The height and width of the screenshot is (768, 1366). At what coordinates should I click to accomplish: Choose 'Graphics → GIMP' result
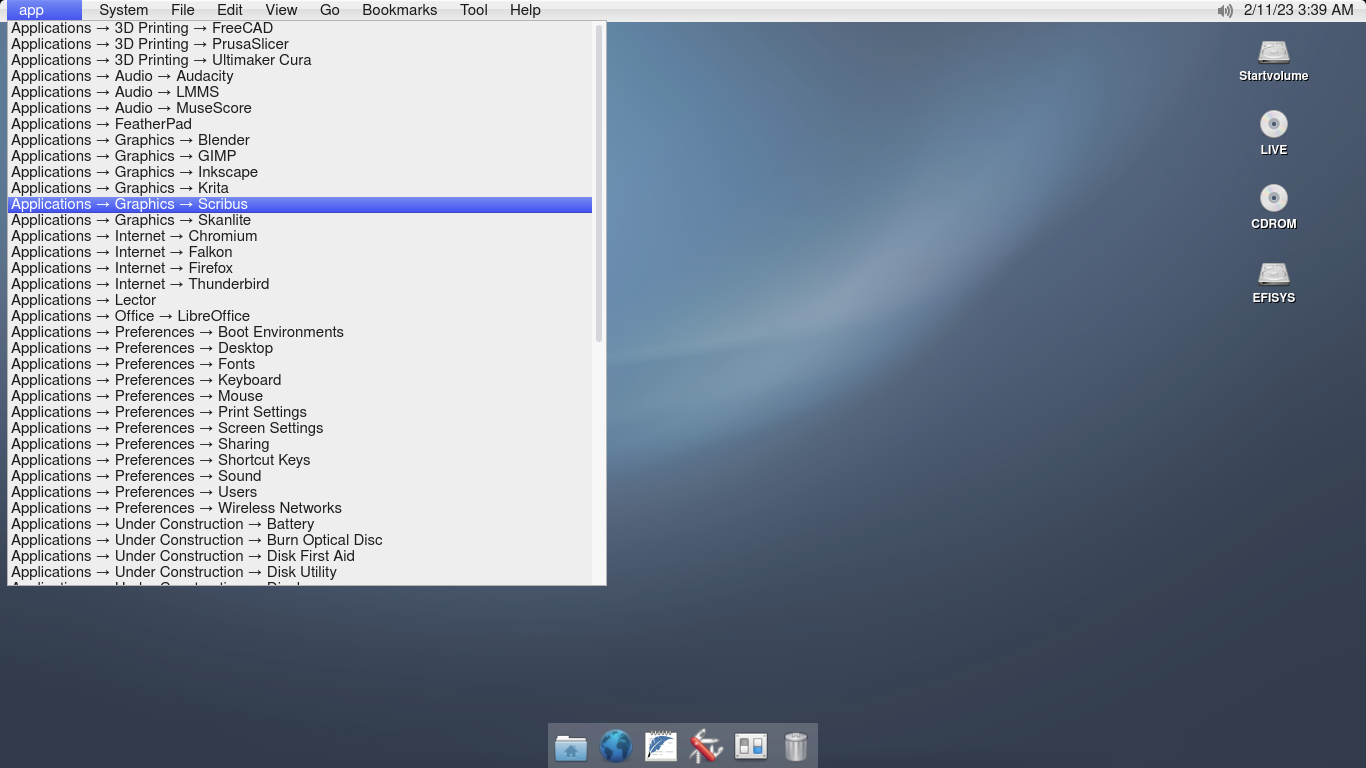(x=300, y=156)
